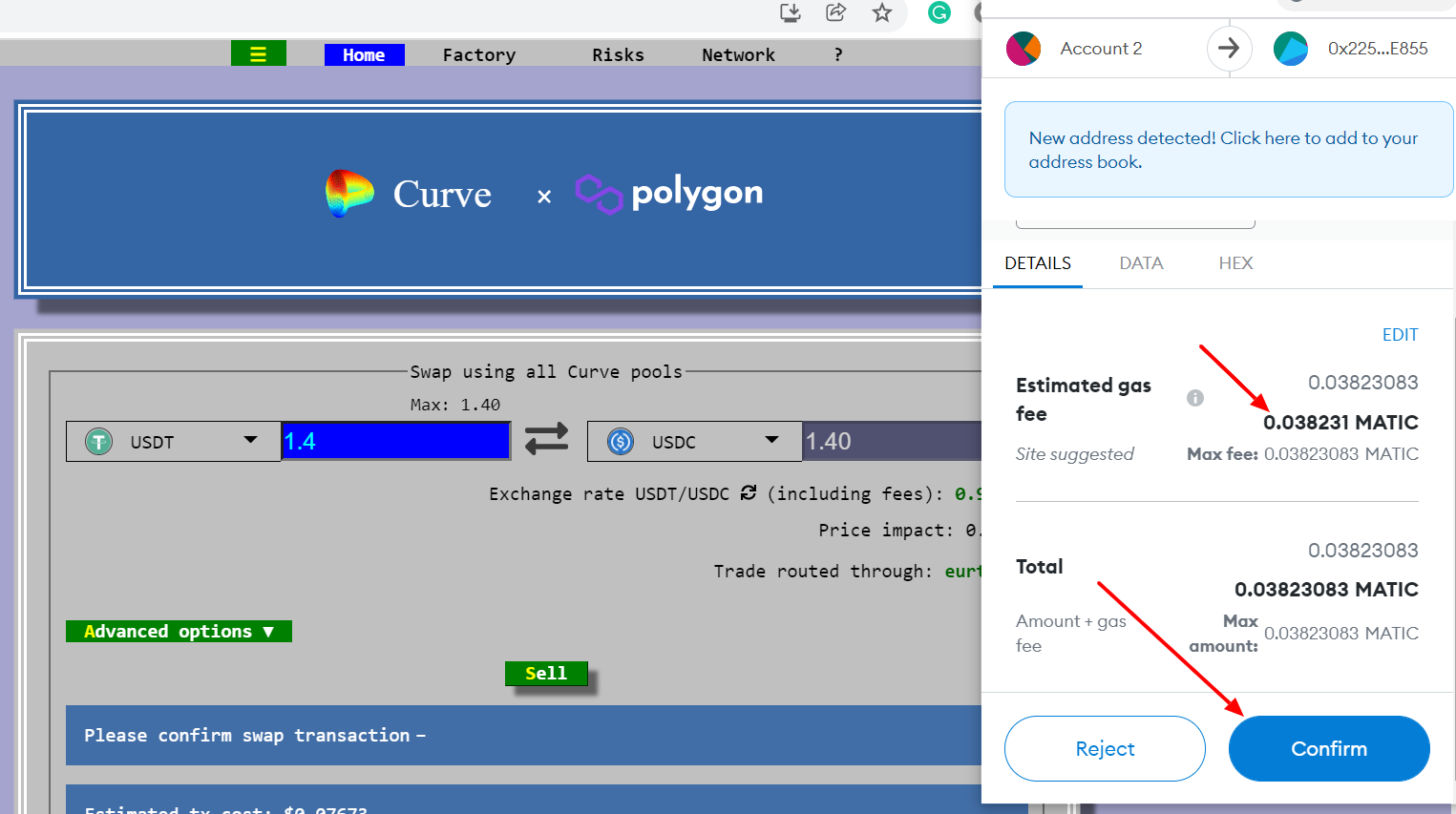Click the Curve logo

351,194
